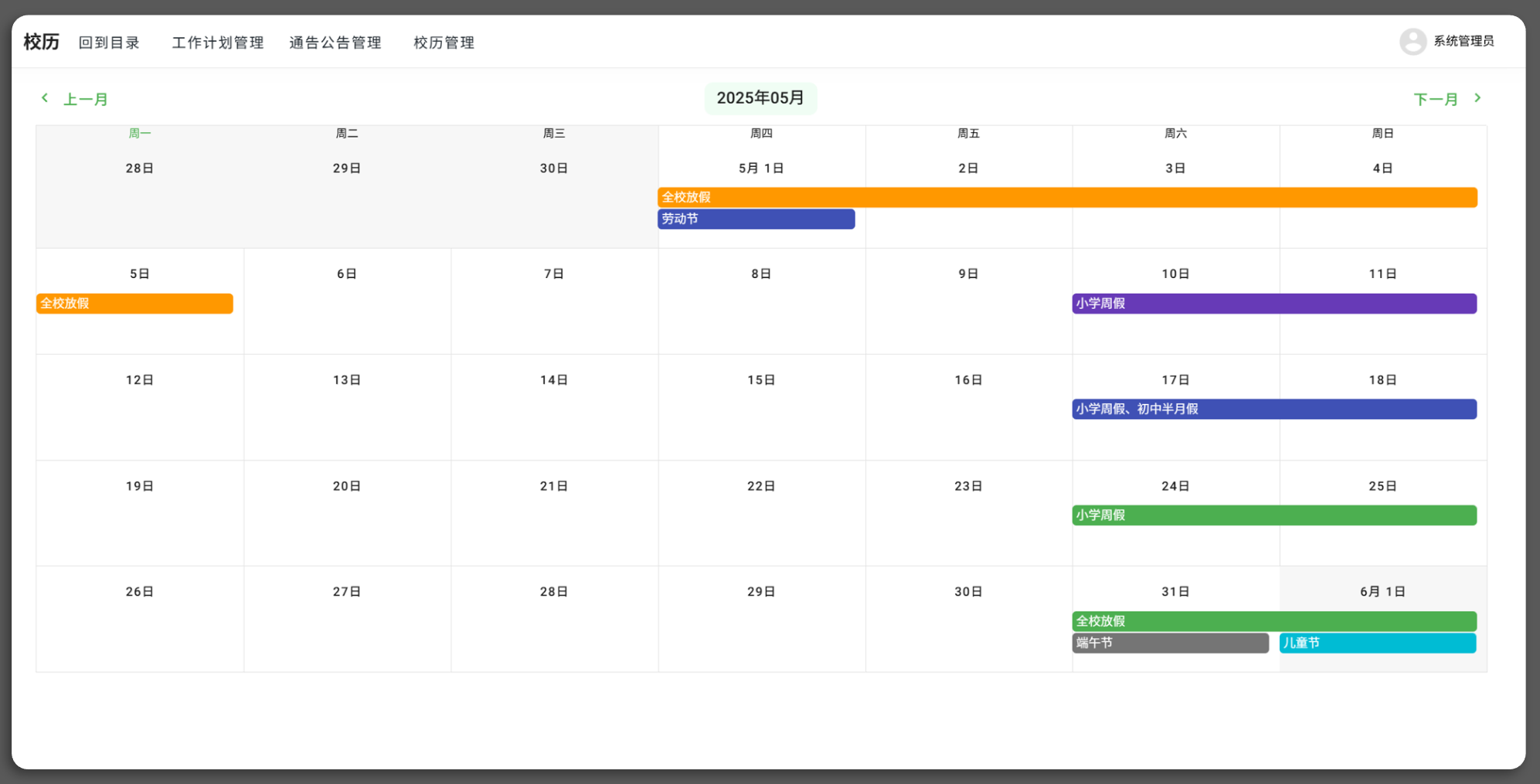Click the 上一月 link

(x=86, y=100)
